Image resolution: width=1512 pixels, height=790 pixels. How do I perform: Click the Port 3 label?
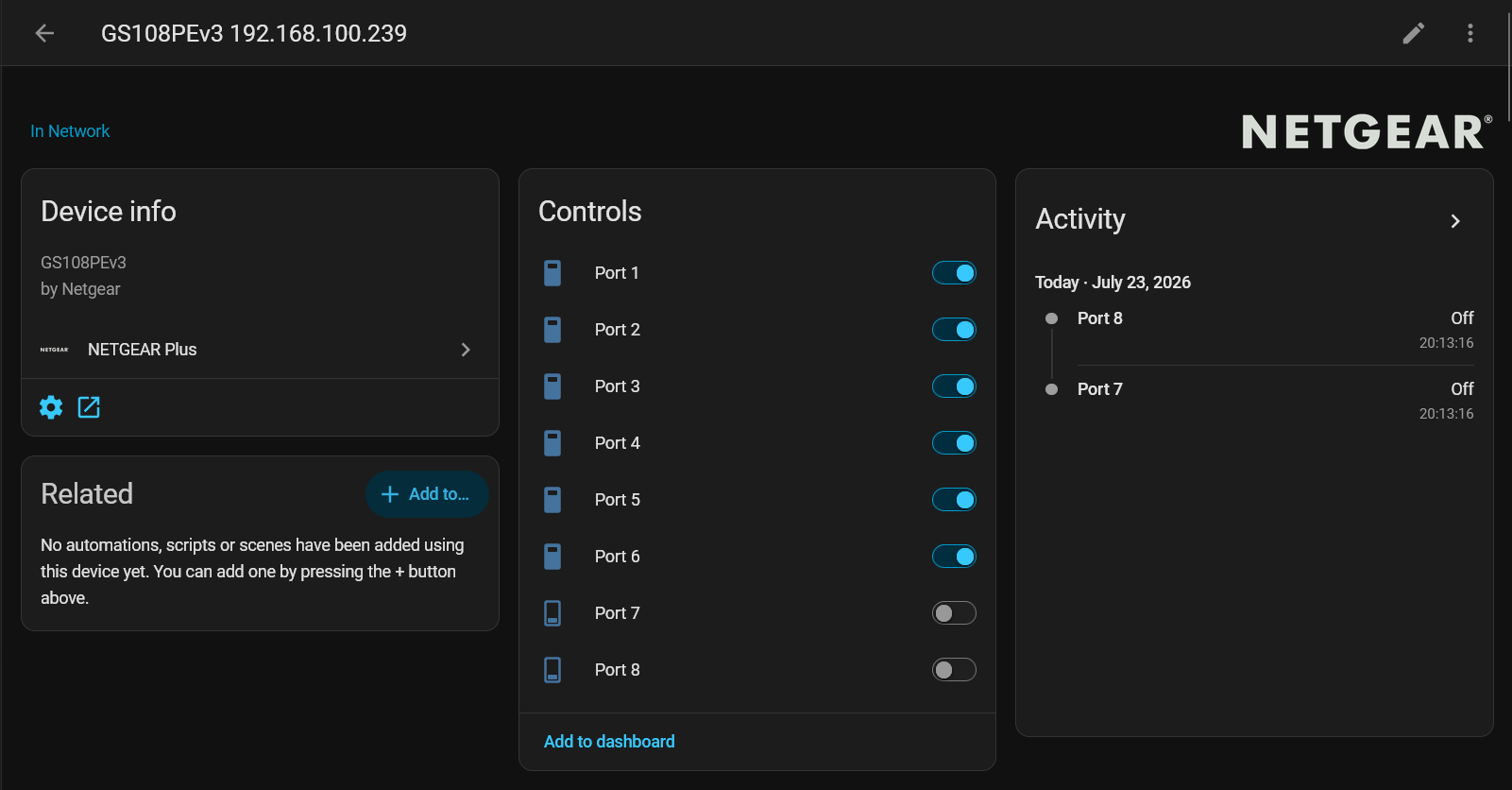coord(618,386)
